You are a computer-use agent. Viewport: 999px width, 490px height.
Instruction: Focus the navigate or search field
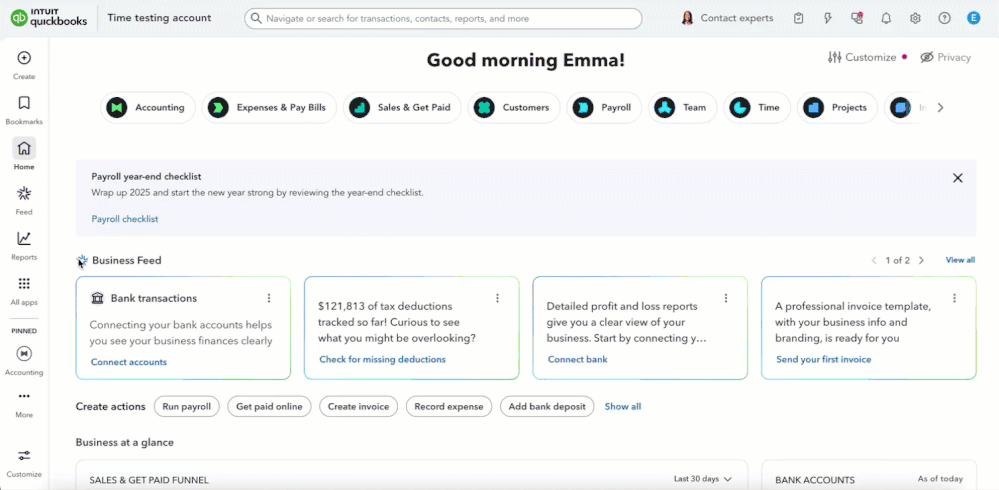443,18
